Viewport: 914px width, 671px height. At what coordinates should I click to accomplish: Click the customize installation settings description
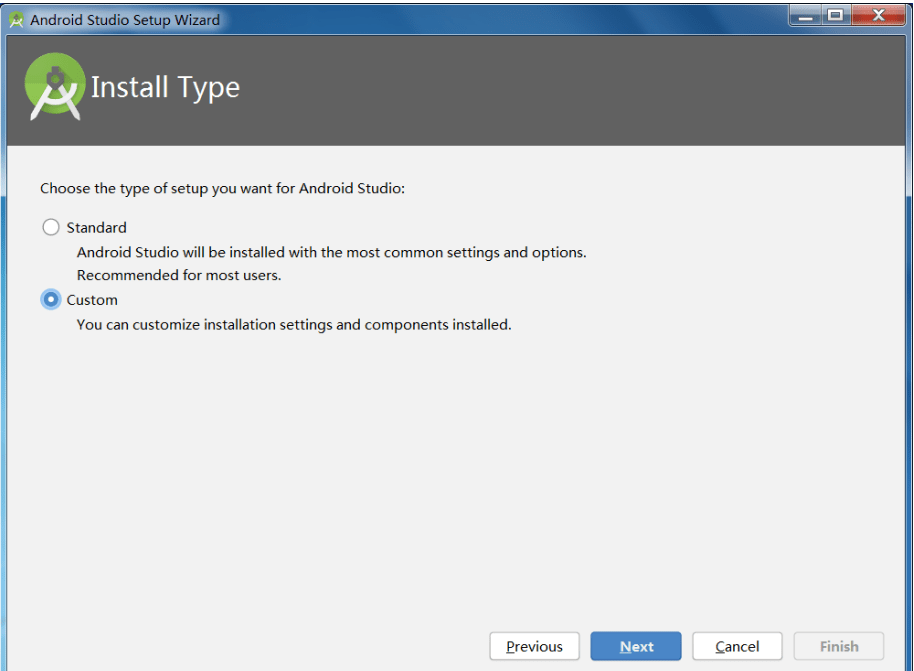click(x=294, y=325)
